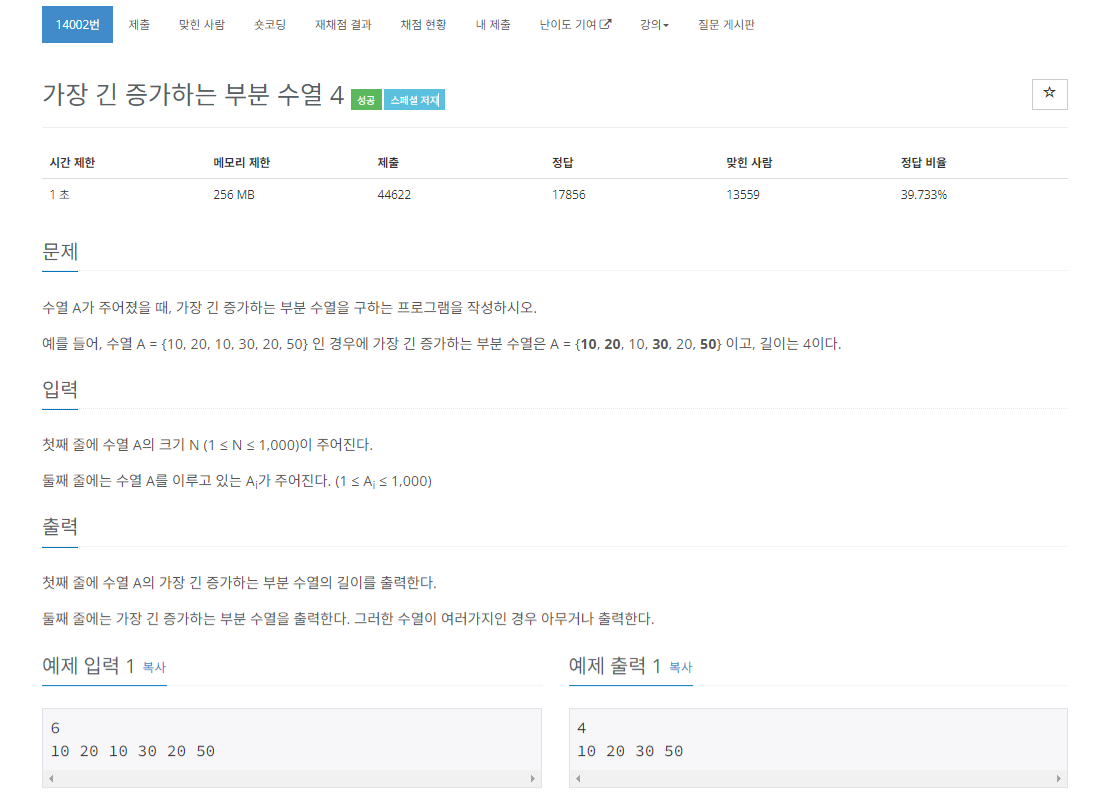Open the 난이도 기여 external link
Screen dimensions: 1119x807
(575, 24)
